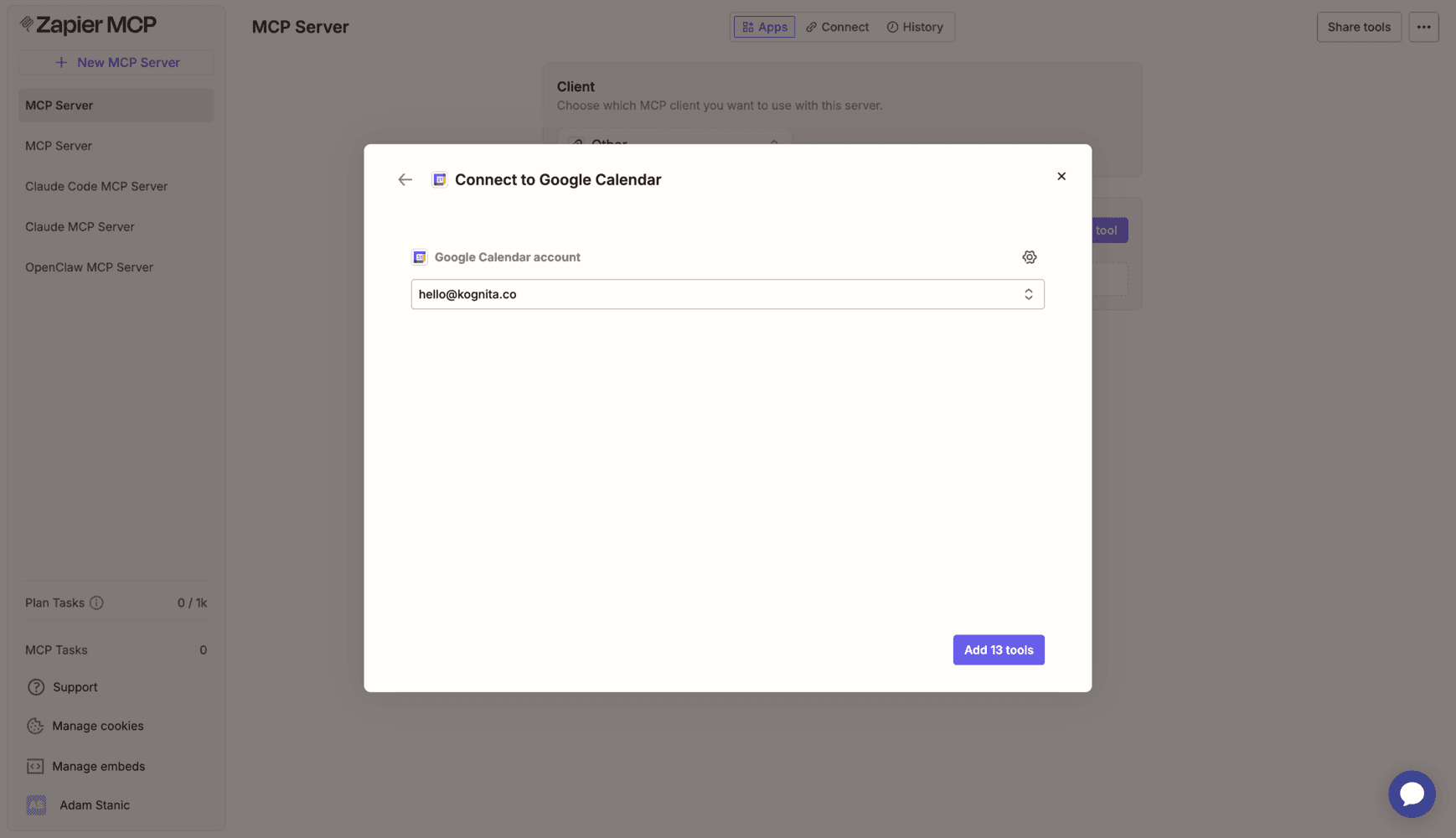The height and width of the screenshot is (838, 1456).
Task: Click the Share tools button
Action: (1359, 27)
